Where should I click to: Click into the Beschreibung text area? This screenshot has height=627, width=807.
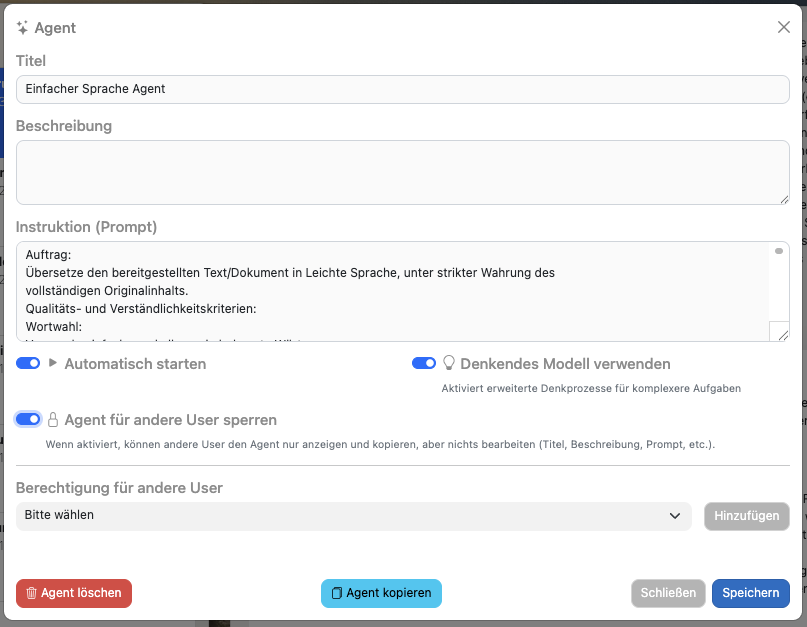click(x=402, y=172)
